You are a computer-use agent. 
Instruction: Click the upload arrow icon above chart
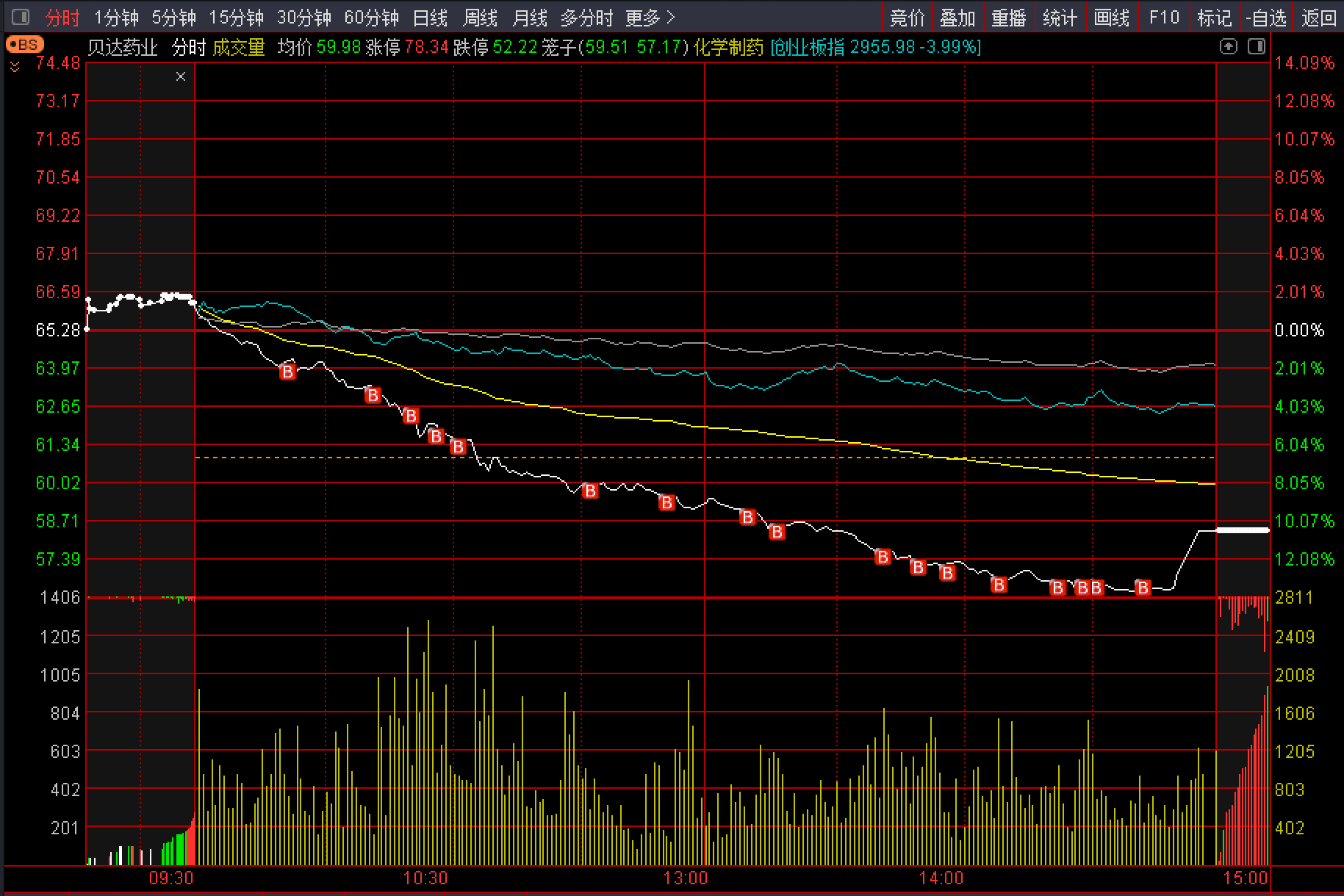click(1229, 47)
